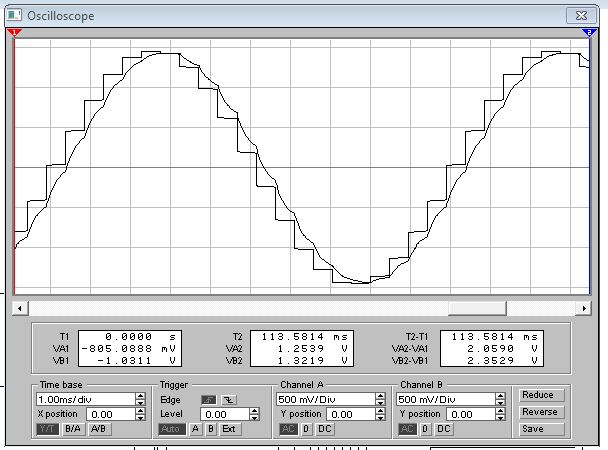Viewport: 608px width, 450px height.
Task: Increase the time base value
Action: coord(140,396)
